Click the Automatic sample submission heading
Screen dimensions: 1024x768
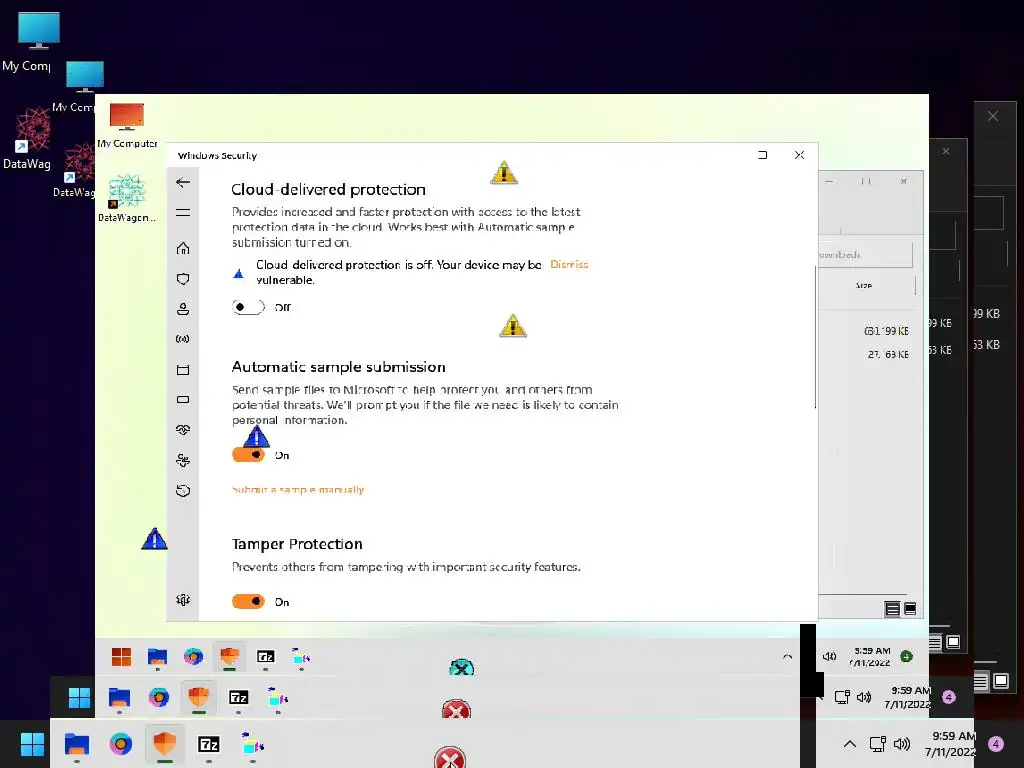pos(338,367)
